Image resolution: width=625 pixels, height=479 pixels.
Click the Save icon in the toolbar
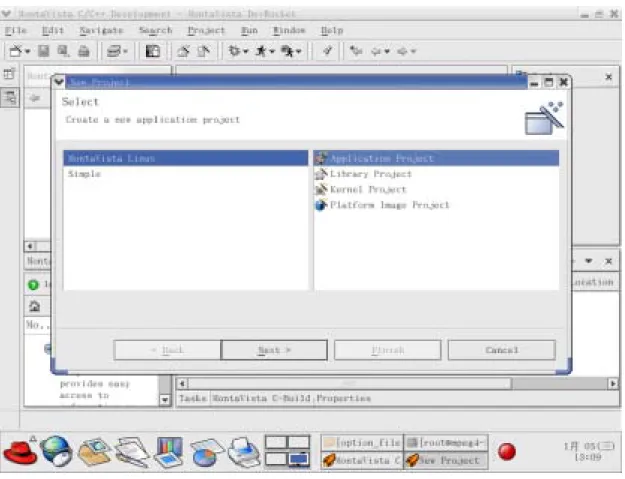pyautogui.click(x=43, y=51)
